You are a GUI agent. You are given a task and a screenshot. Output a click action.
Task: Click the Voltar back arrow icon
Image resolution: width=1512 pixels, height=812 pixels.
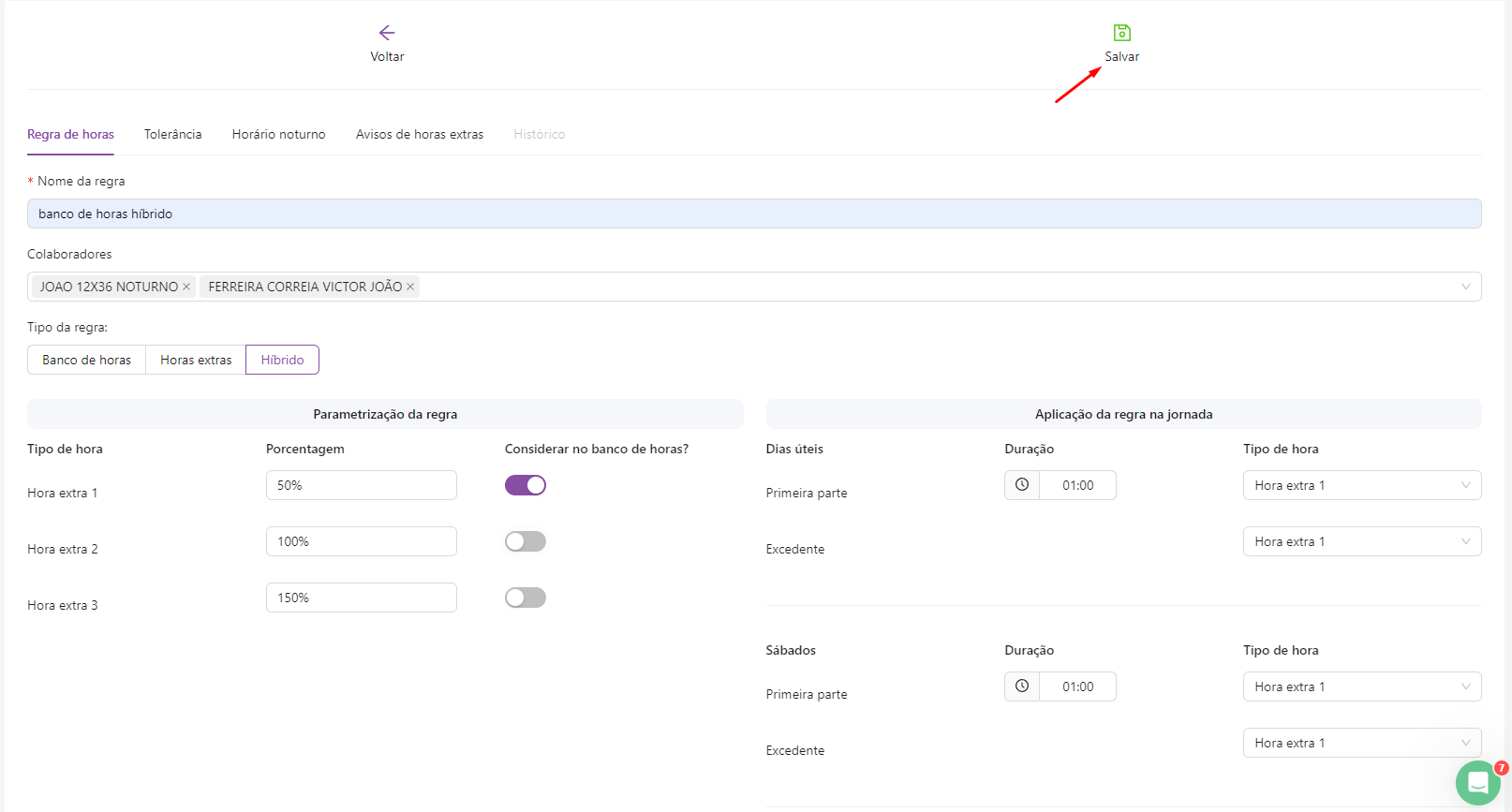pyautogui.click(x=387, y=33)
